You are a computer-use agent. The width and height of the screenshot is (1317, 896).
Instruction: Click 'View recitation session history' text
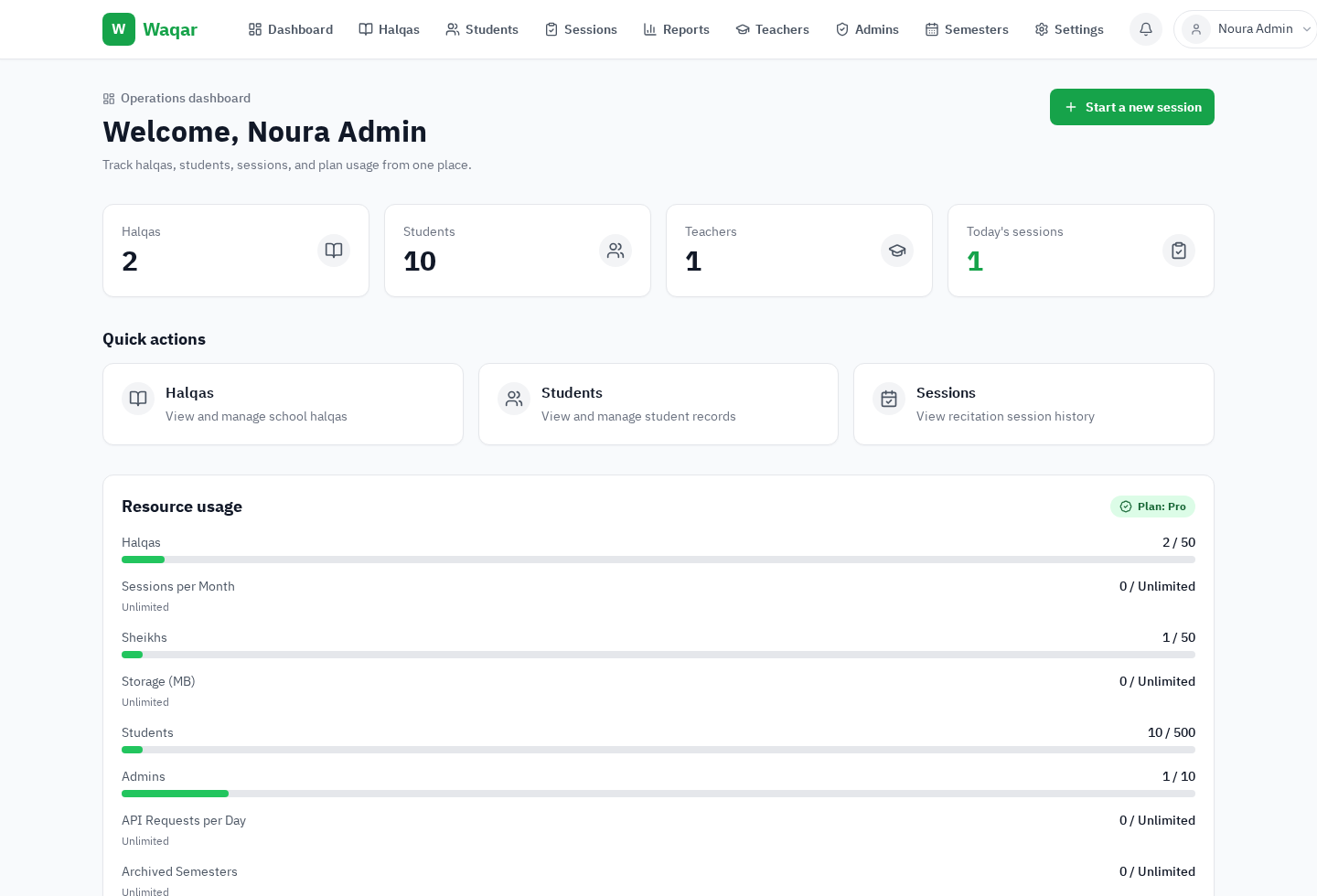(x=1005, y=416)
